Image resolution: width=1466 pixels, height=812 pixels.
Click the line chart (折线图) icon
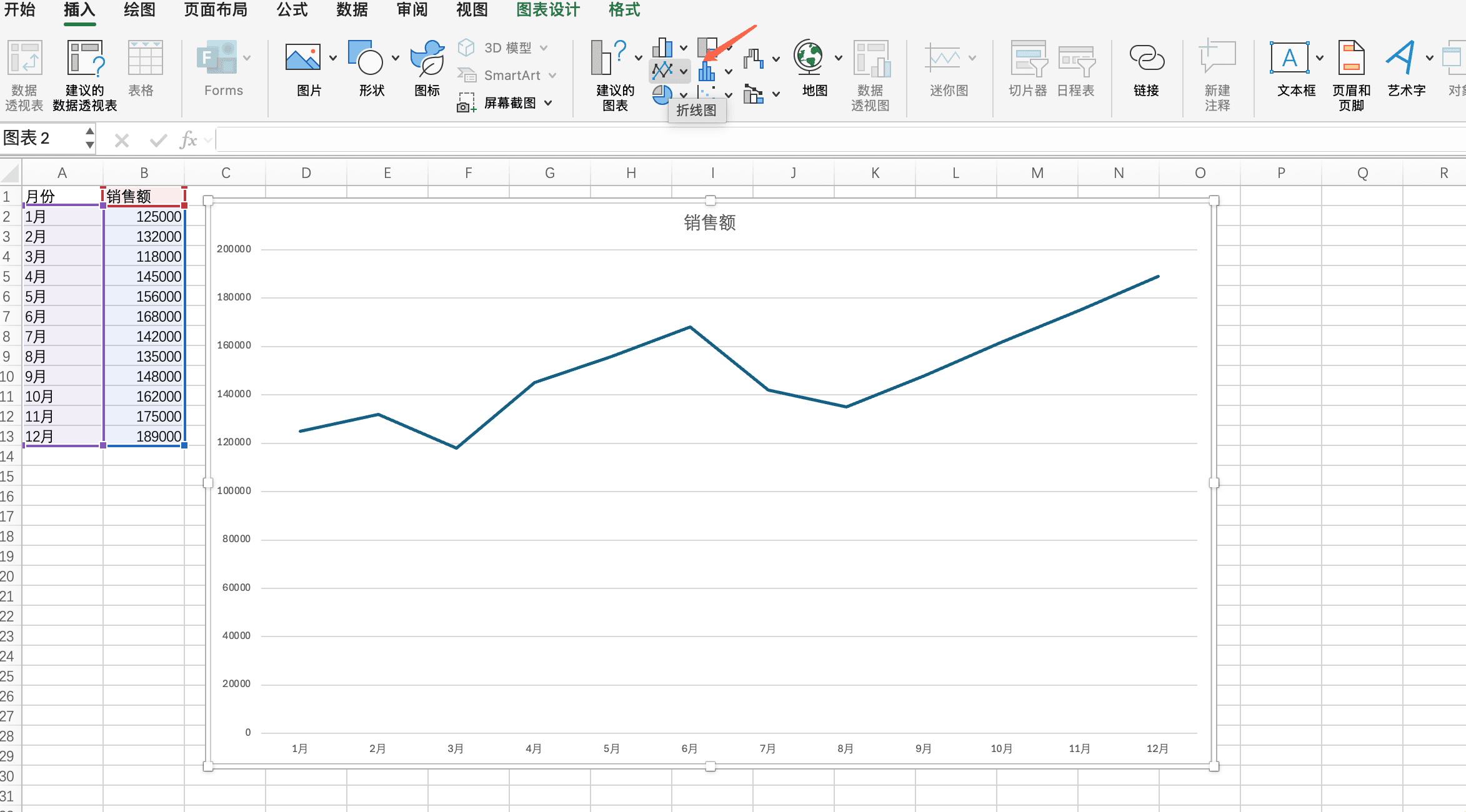point(662,71)
